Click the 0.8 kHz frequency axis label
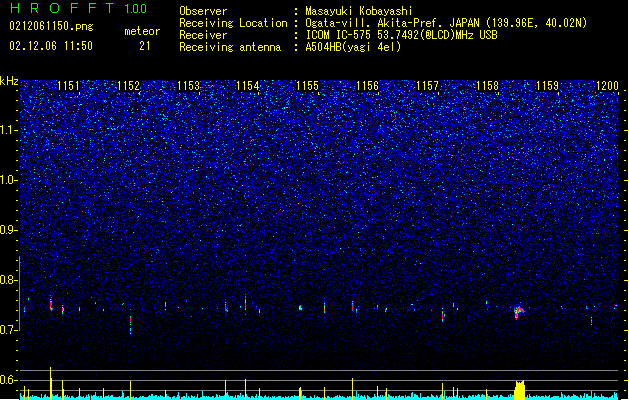The width and height of the screenshot is (629, 400). pos(9,280)
